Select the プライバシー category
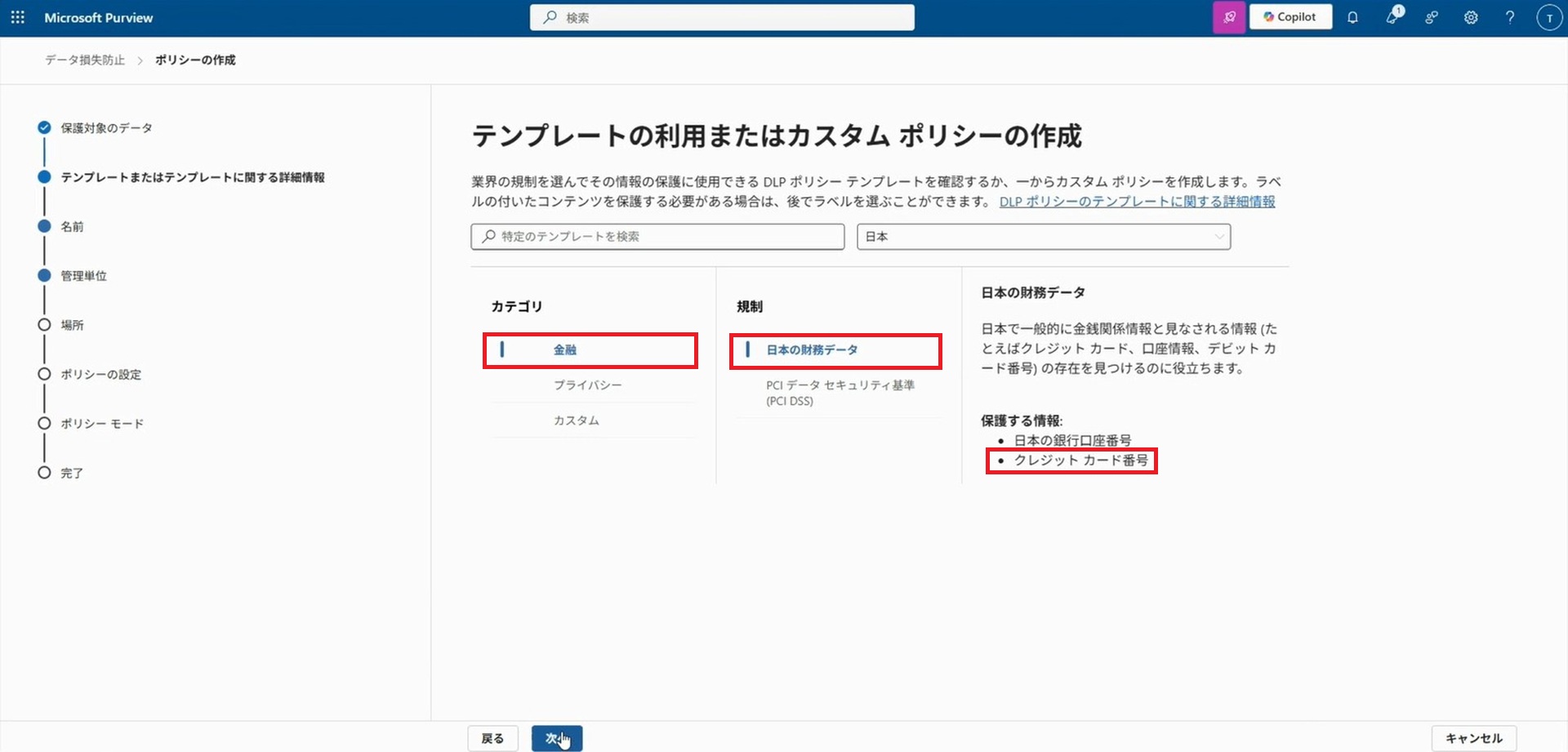The image size is (1568, 752). click(x=587, y=385)
